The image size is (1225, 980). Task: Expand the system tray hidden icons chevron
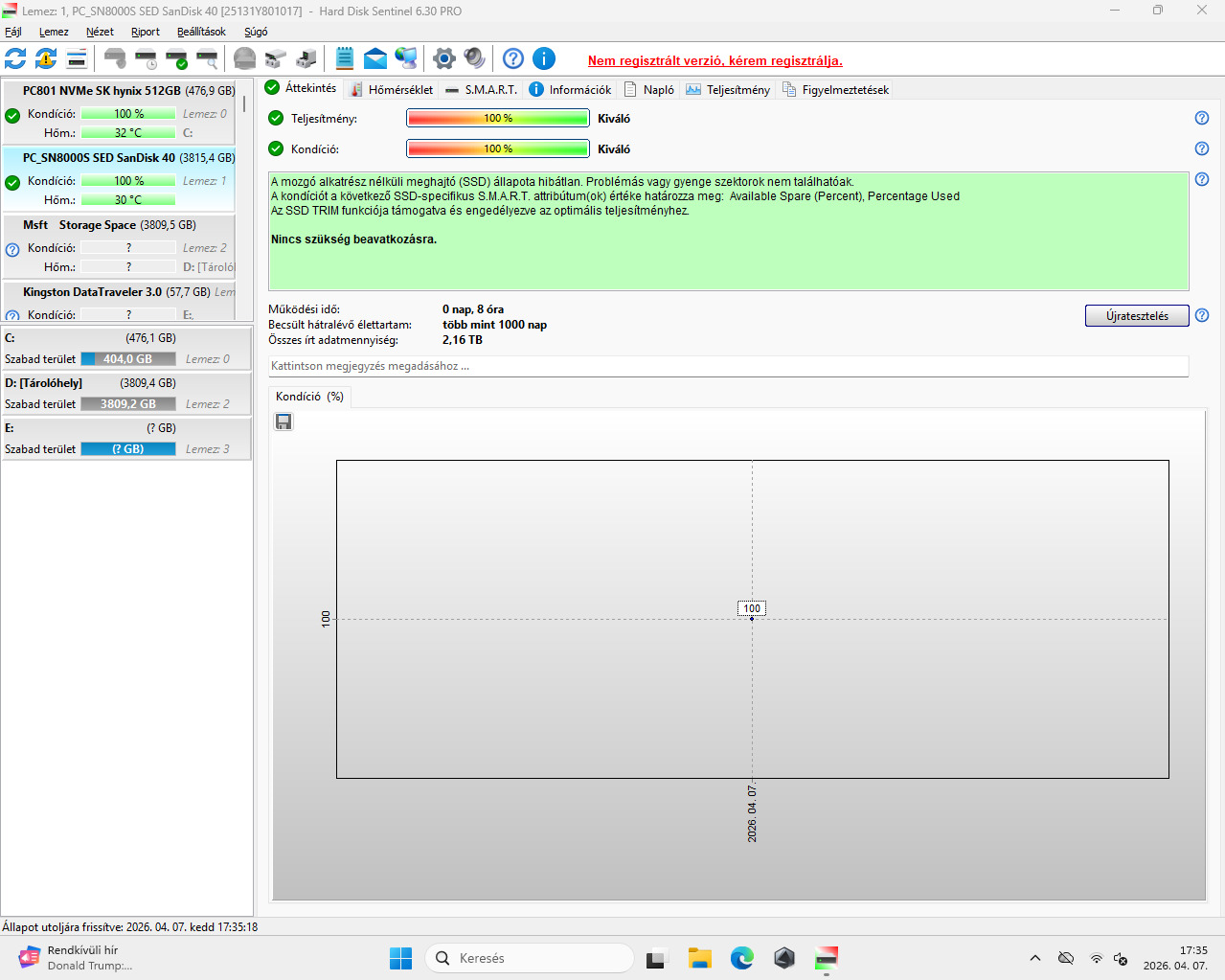pos(1034,958)
